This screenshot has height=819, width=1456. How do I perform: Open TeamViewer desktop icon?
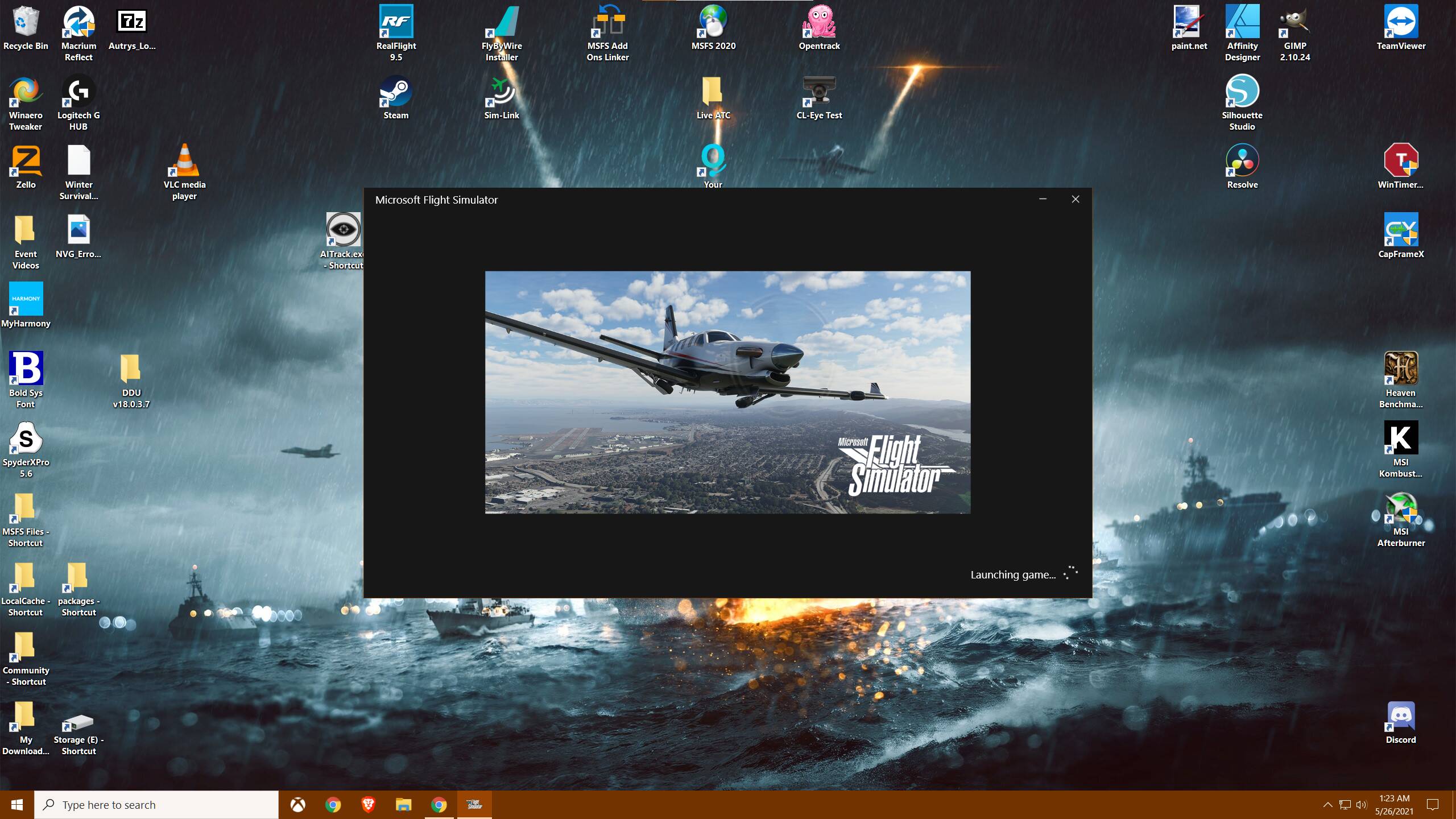(x=1401, y=28)
